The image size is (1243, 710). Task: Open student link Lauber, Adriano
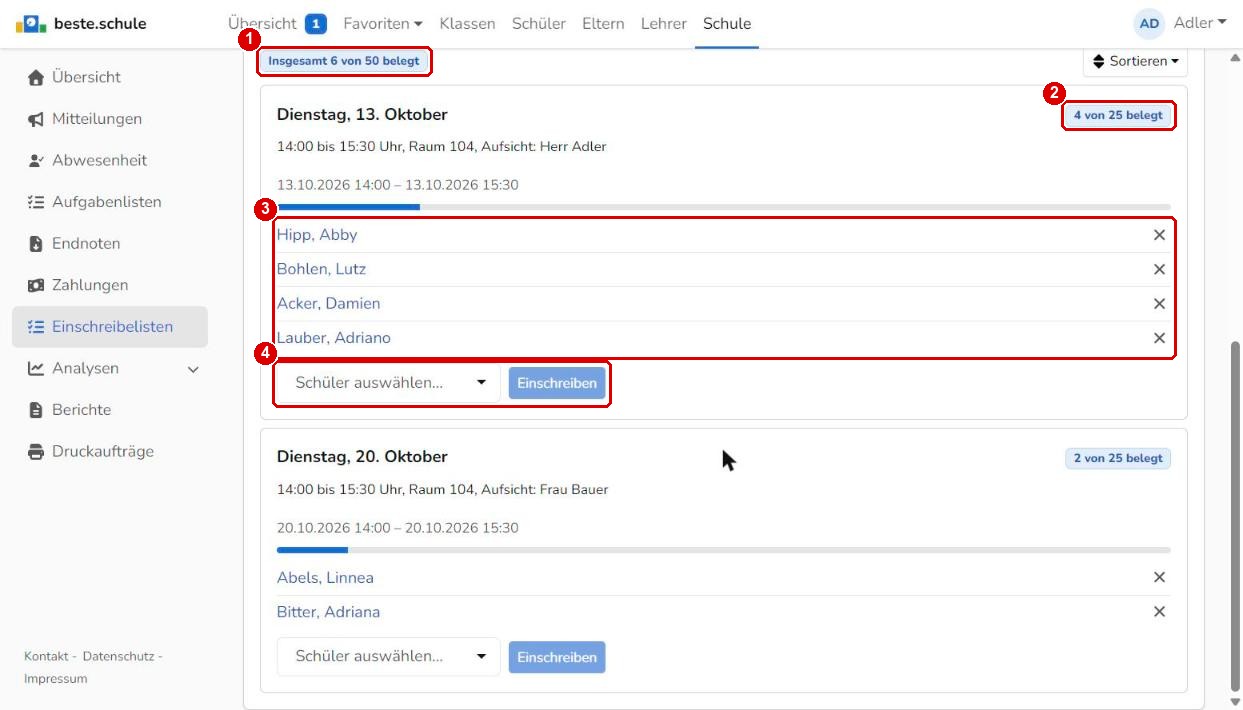[x=334, y=338]
